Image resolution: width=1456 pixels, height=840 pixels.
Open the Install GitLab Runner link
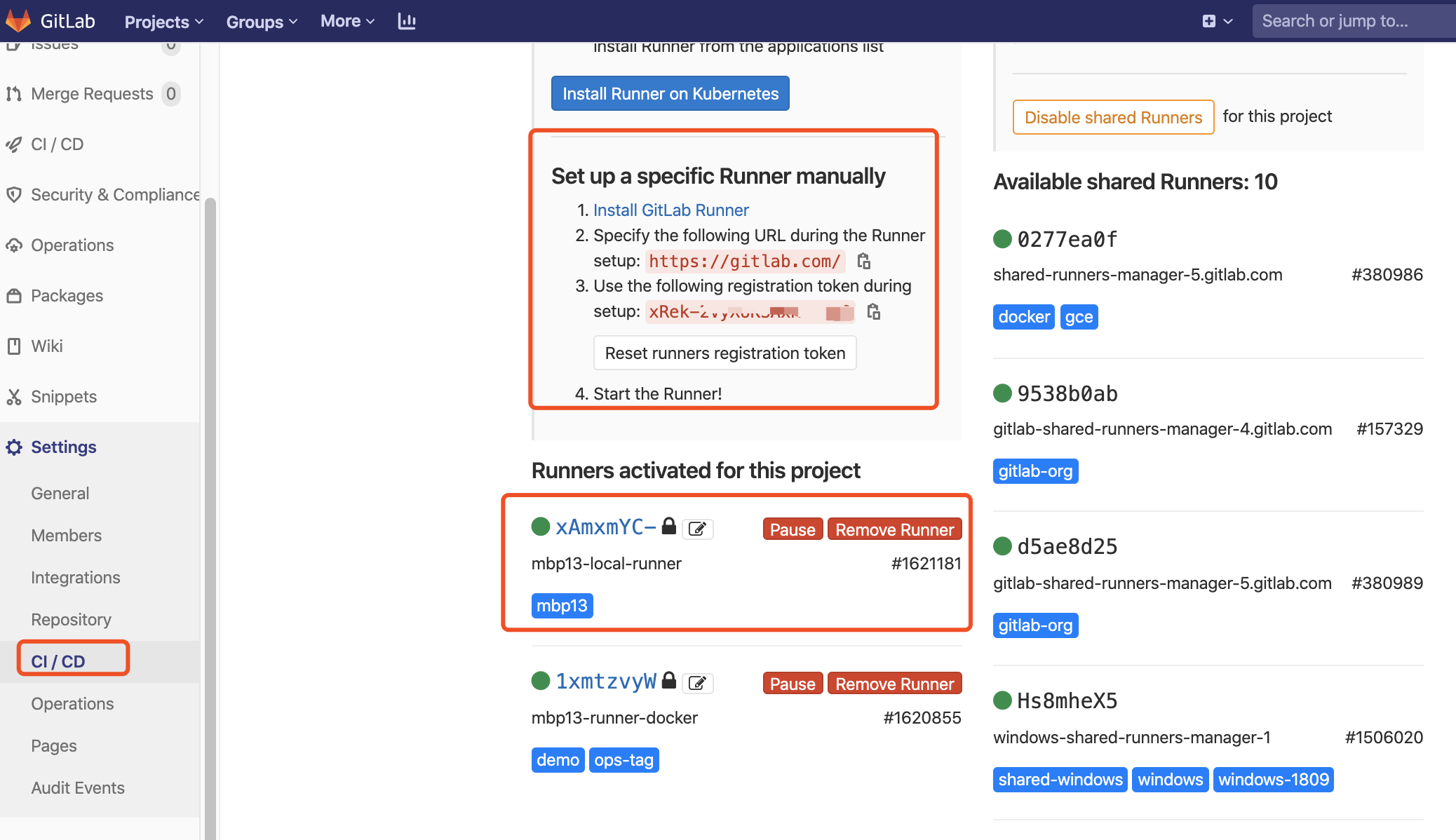click(670, 210)
